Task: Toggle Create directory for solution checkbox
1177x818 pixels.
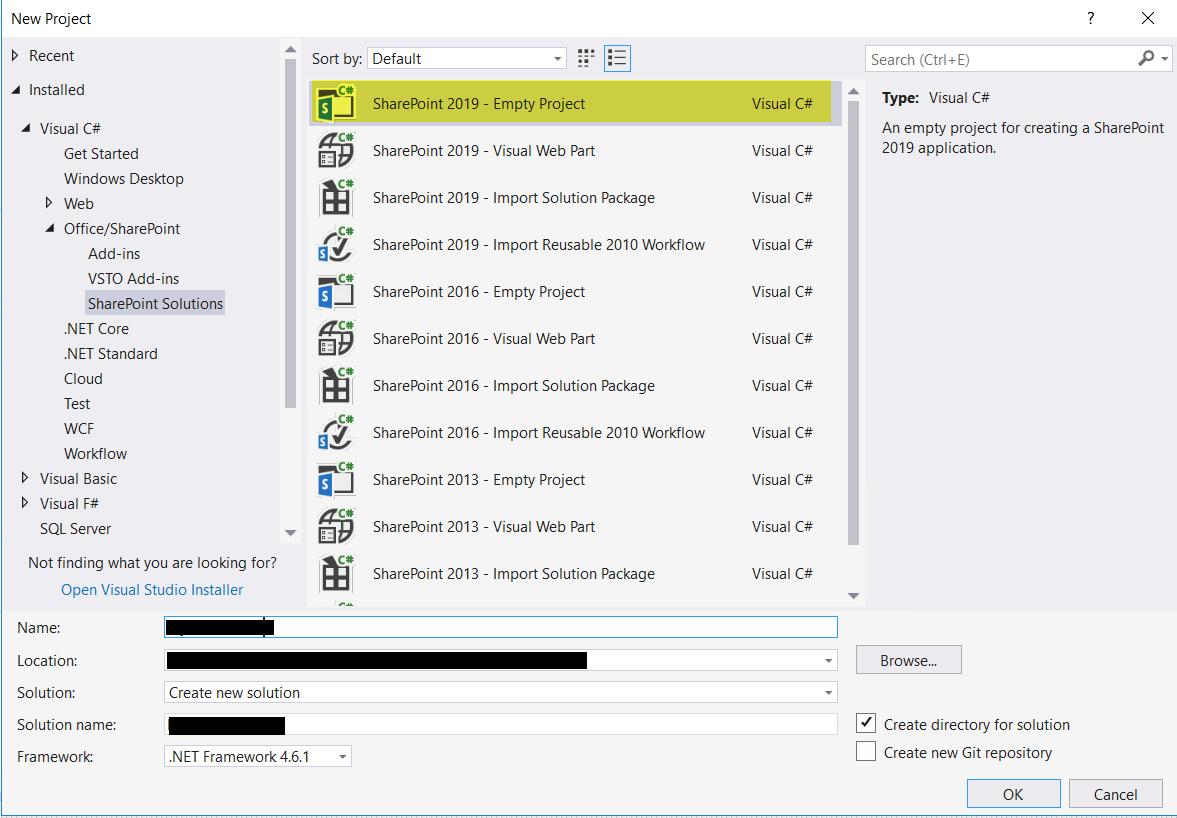Action: 865,723
